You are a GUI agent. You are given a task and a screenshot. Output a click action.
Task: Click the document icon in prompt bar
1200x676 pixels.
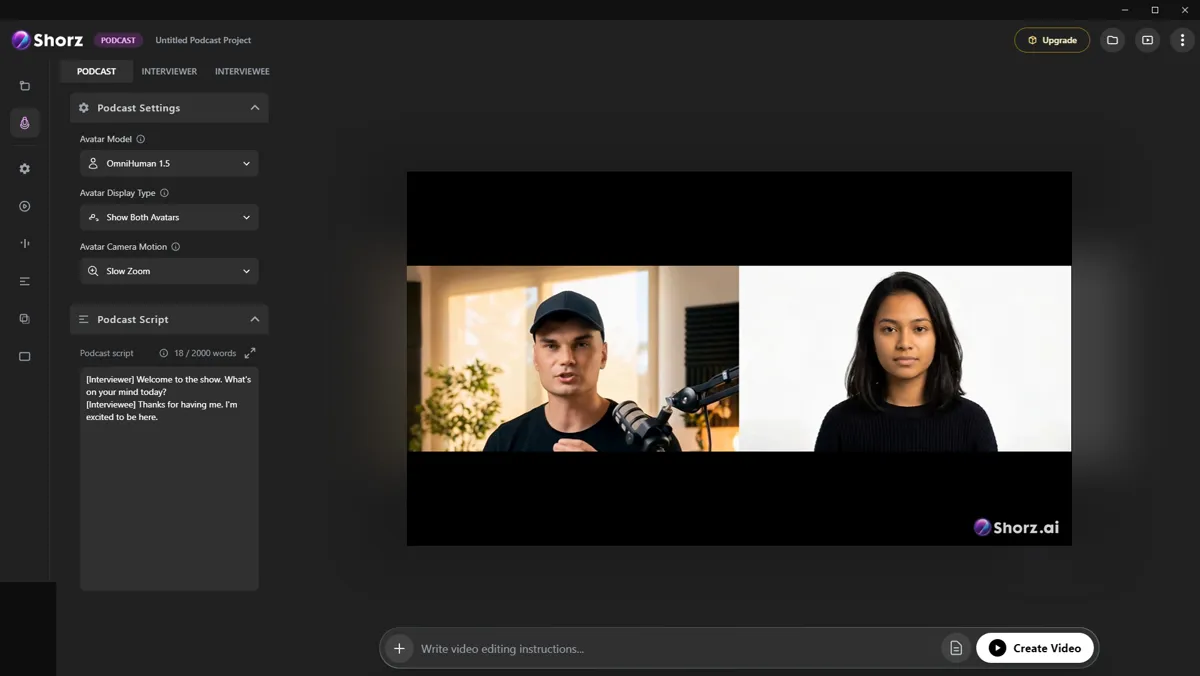point(956,648)
